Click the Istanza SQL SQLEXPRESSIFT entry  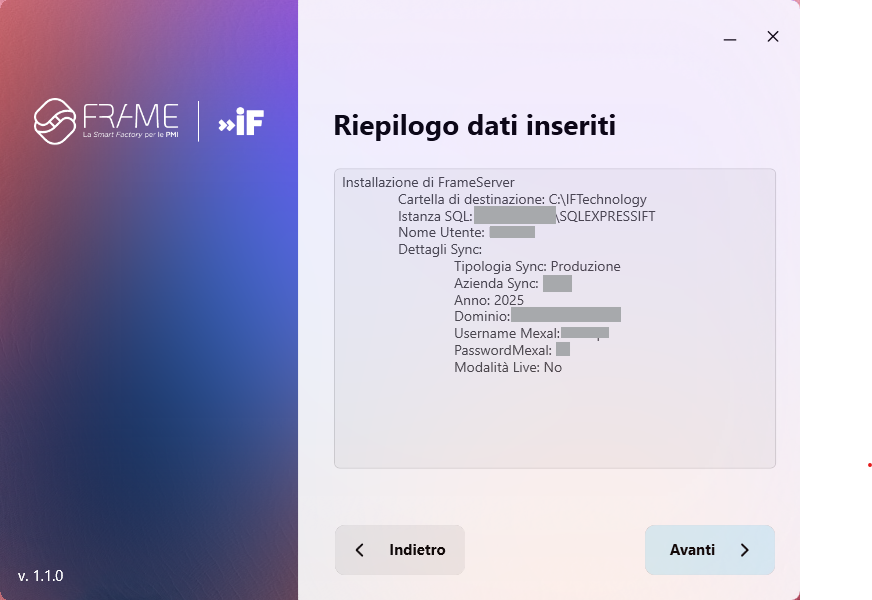click(x=527, y=216)
